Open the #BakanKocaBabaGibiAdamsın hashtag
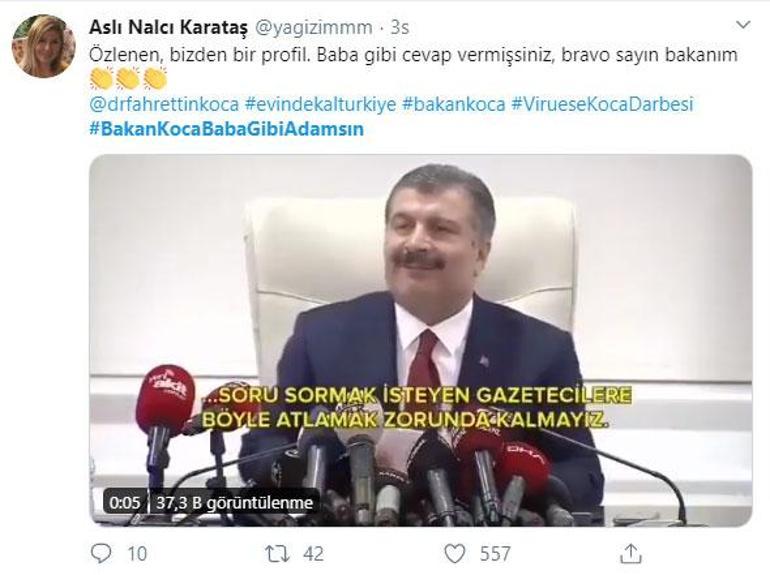The image size is (770, 575). (x=226, y=129)
